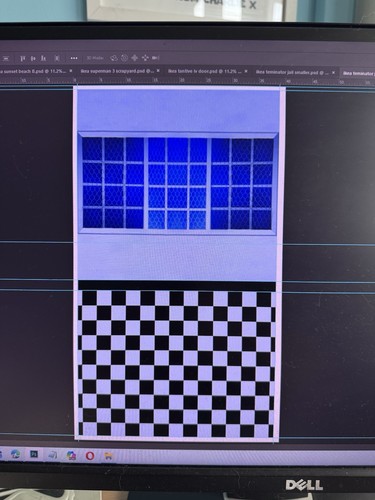Open the three-dots align options
Screen dimensions: 375x500
(x=74, y=58)
